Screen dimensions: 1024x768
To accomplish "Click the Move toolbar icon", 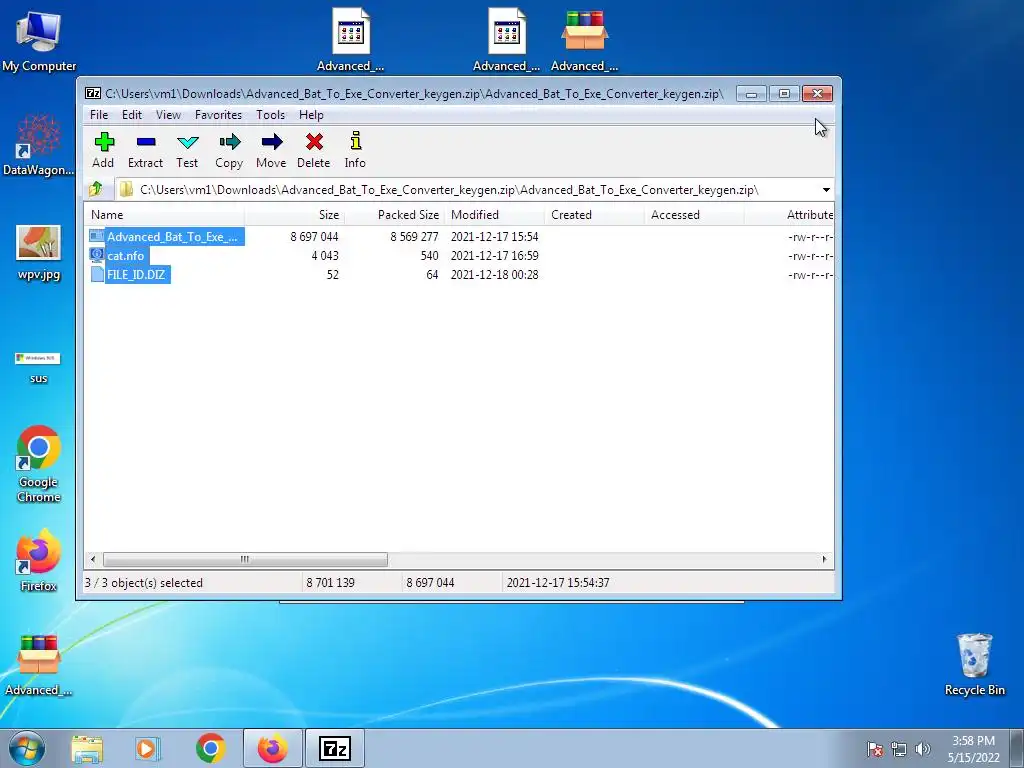I will coord(271,151).
